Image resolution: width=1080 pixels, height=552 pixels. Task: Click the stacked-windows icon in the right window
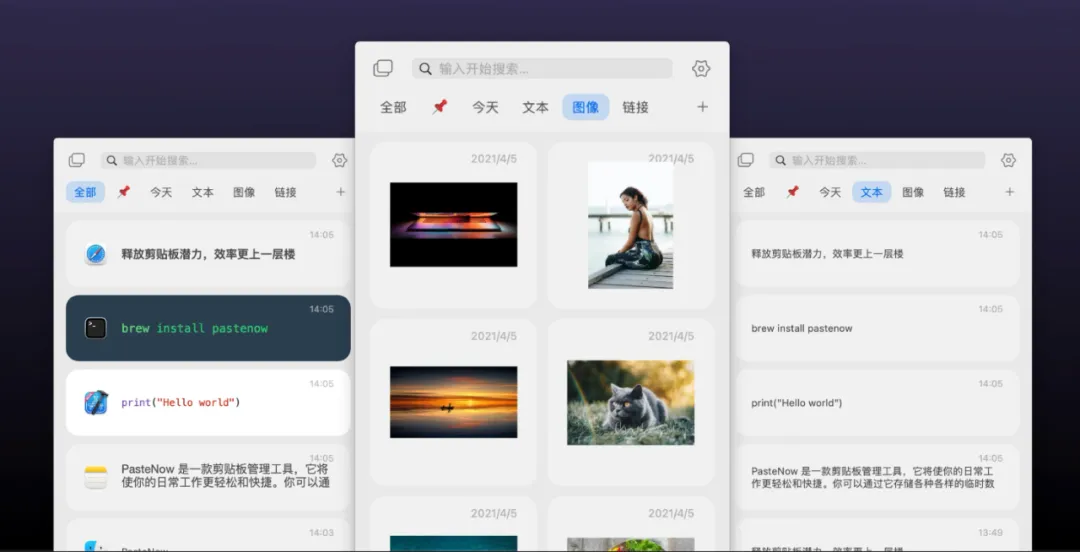click(x=745, y=160)
